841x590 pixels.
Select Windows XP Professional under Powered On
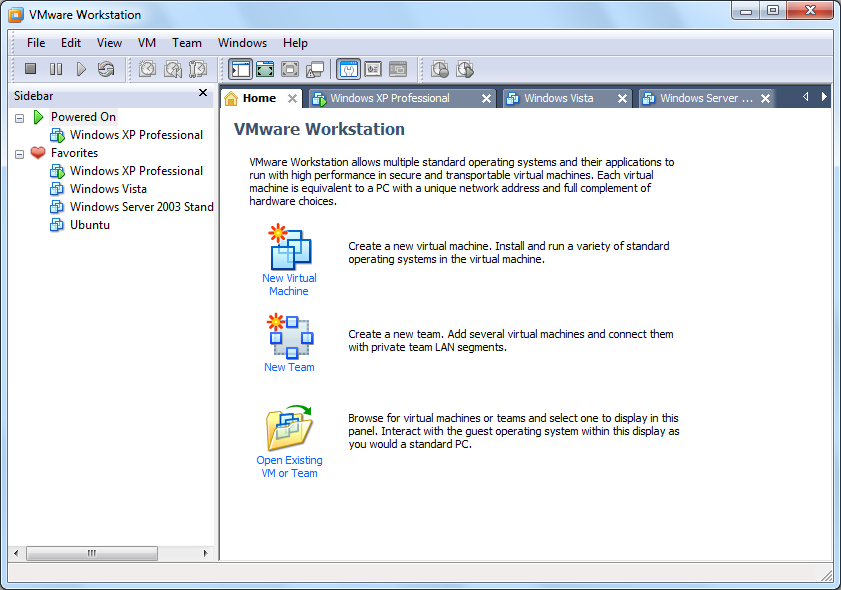(136, 135)
